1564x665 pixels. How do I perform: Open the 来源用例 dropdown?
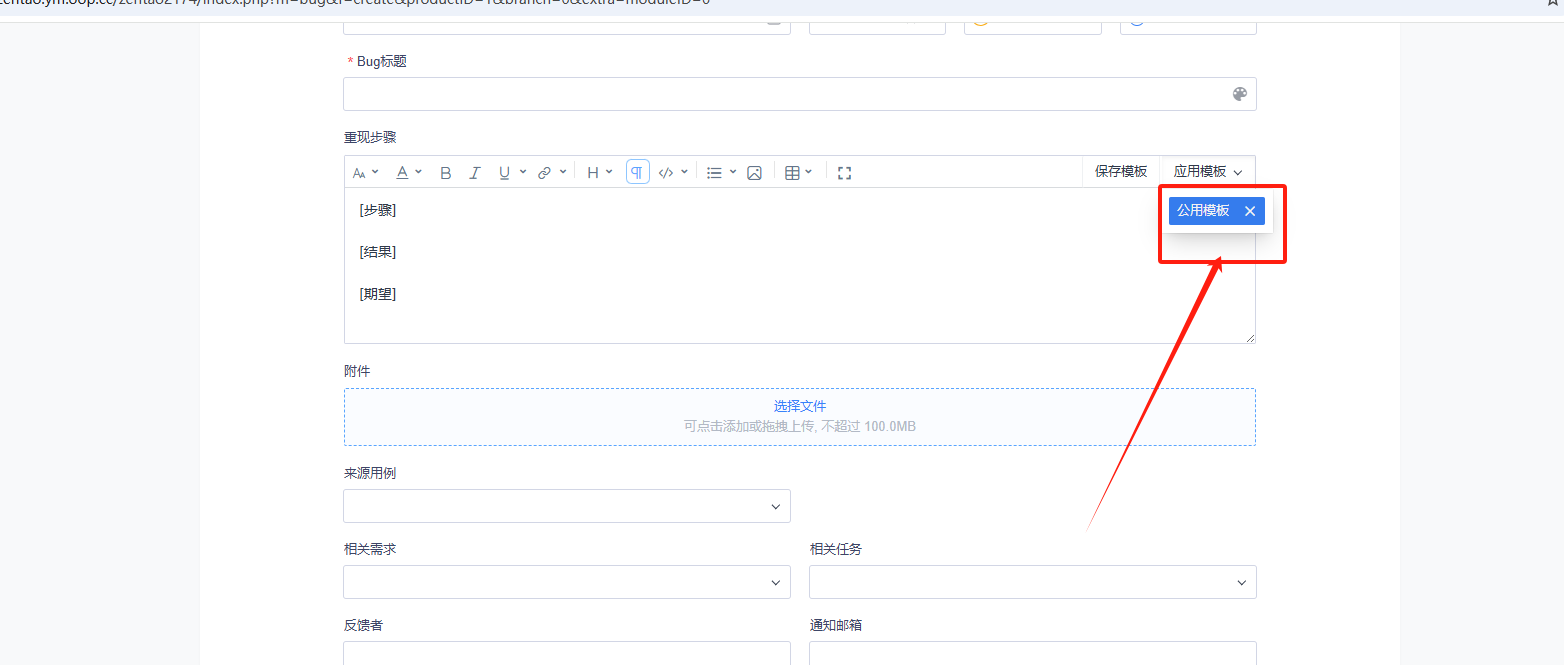click(567, 506)
